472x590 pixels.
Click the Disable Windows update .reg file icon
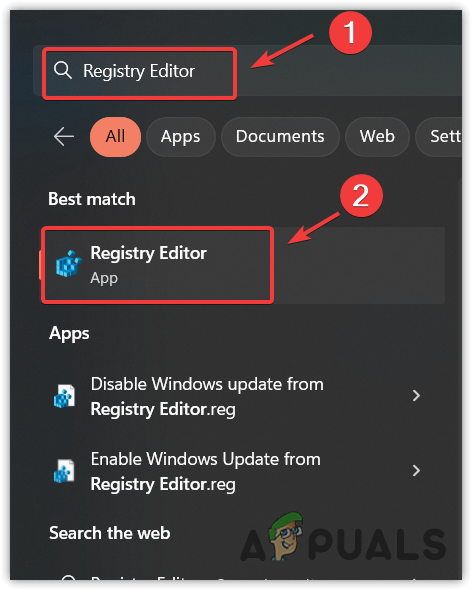click(x=64, y=396)
